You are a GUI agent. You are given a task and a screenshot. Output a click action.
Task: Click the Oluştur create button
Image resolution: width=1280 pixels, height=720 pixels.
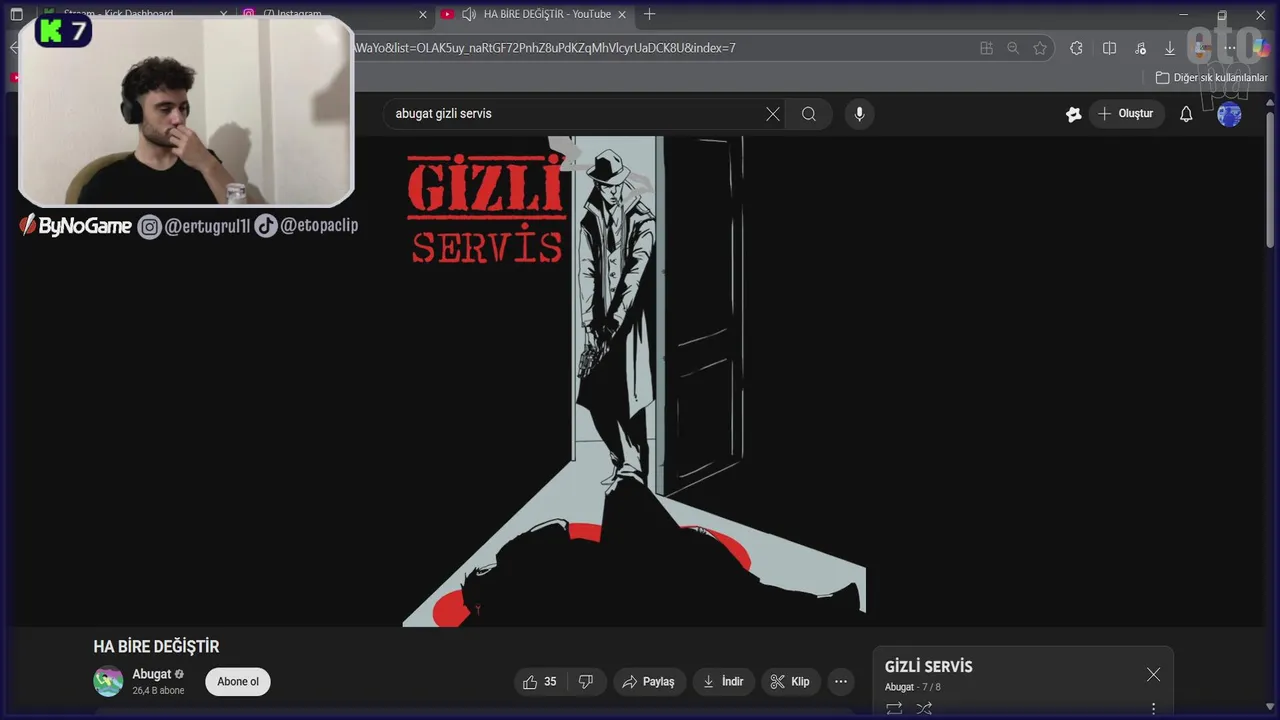(x=1126, y=114)
